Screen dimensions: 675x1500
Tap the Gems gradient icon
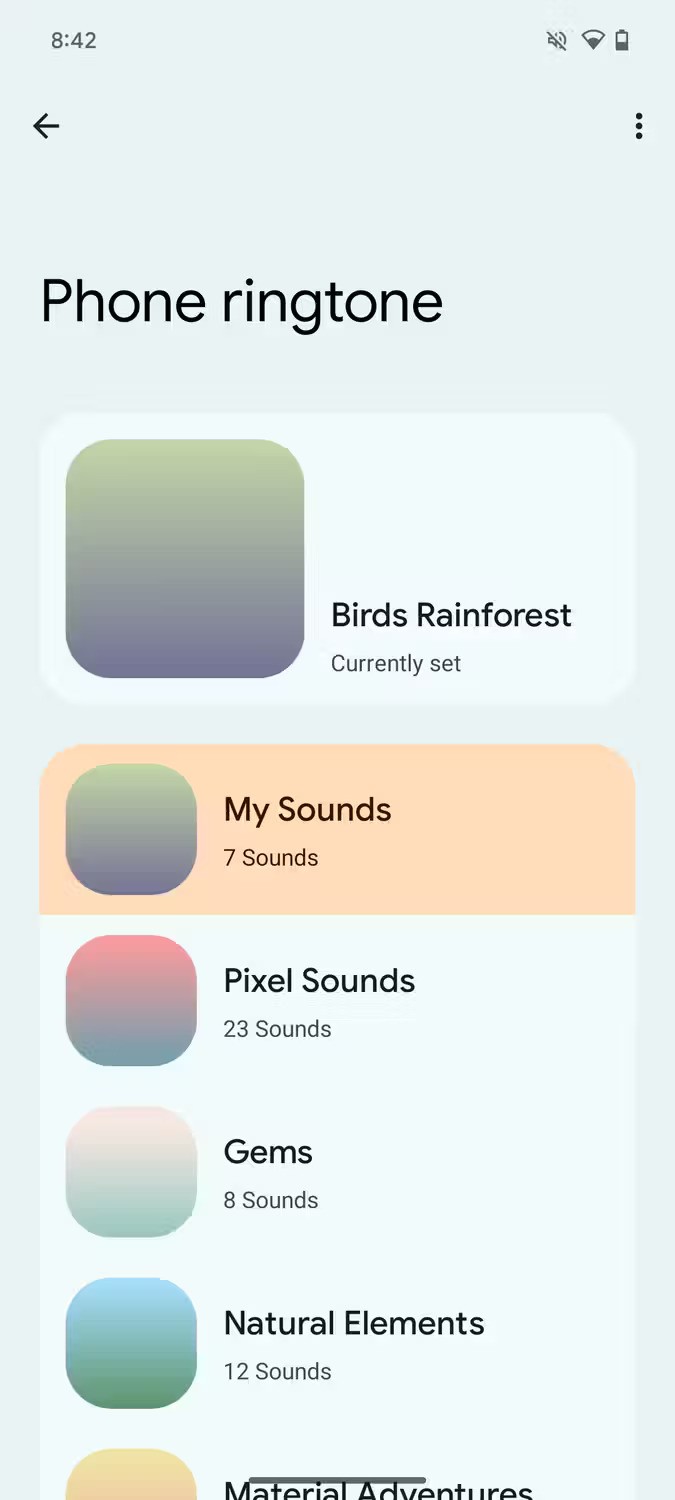point(131,1171)
